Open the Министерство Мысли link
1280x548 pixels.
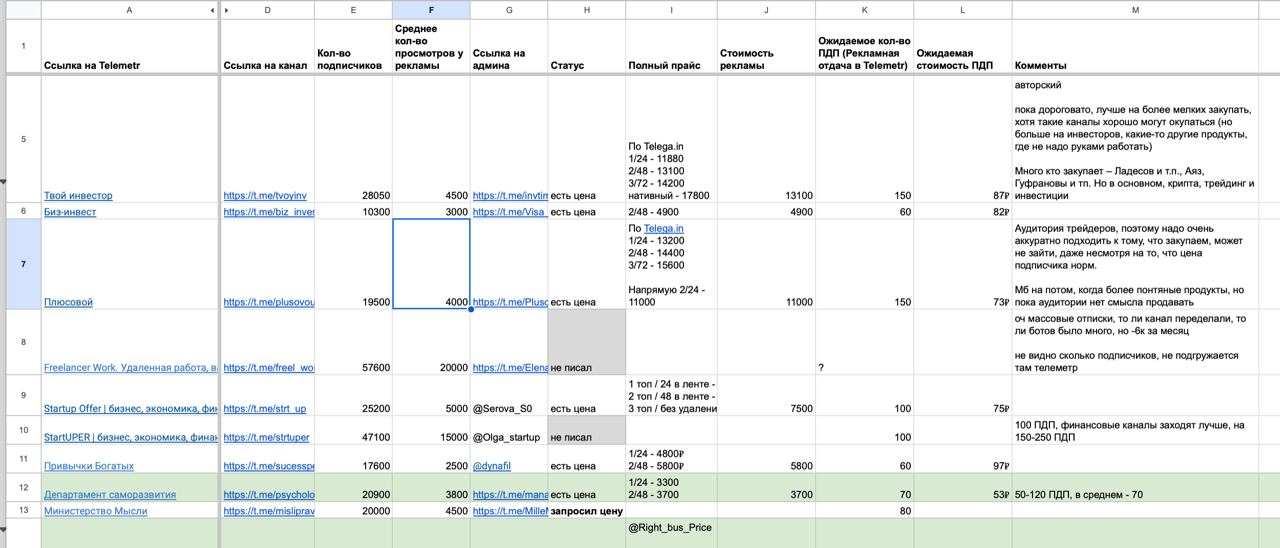tap(96, 511)
